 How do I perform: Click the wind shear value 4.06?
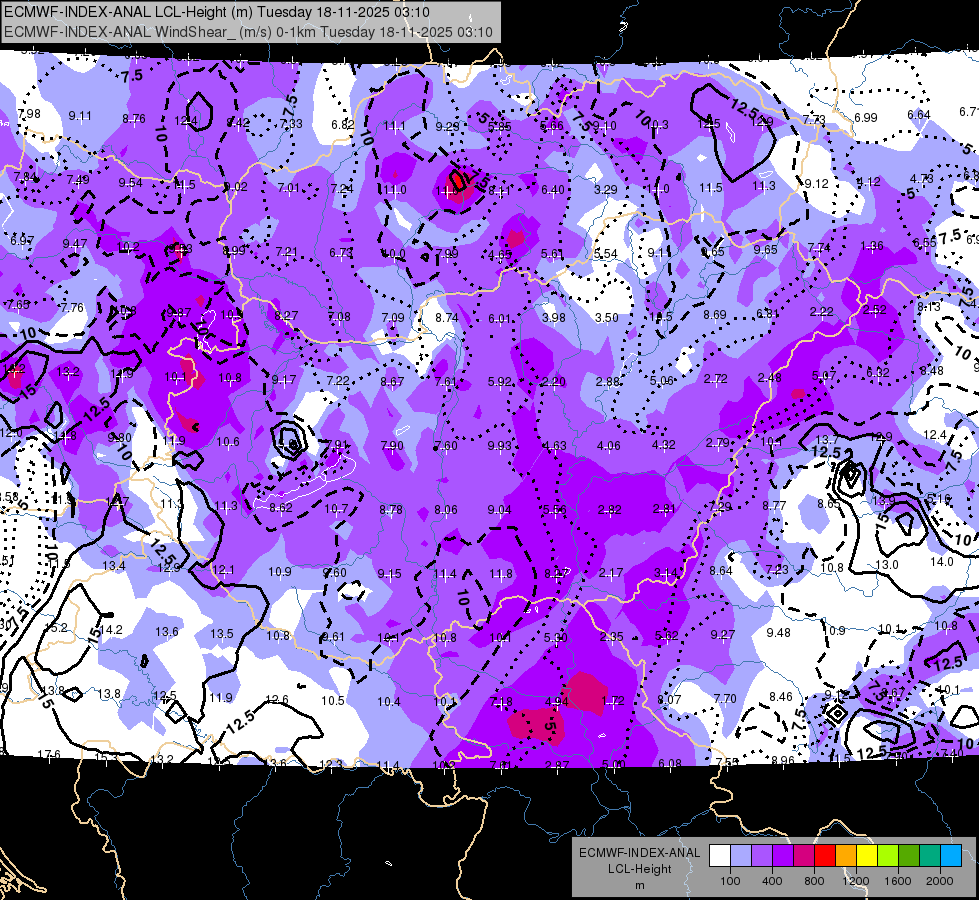pyautogui.click(x=609, y=445)
